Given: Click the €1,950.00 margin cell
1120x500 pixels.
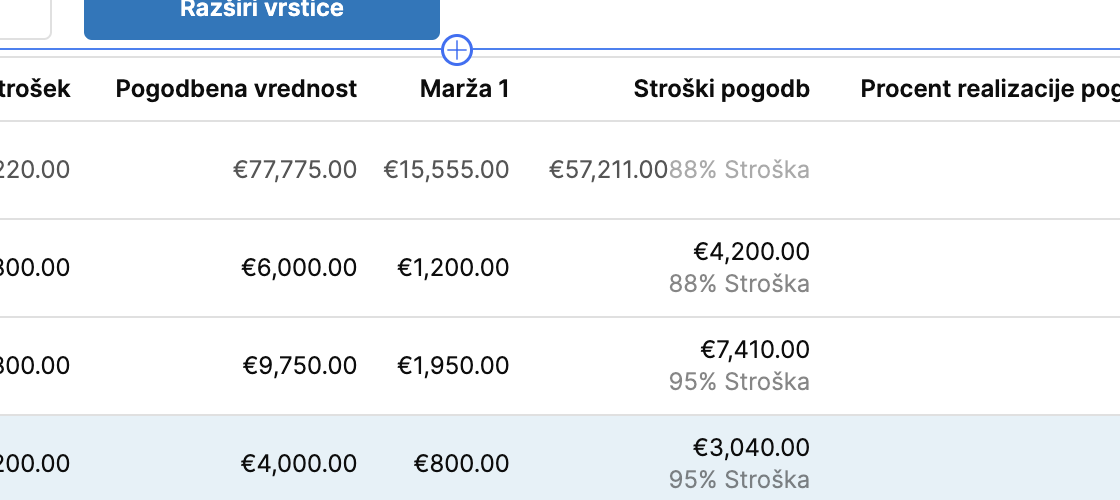Looking at the screenshot, I should click(454, 366).
